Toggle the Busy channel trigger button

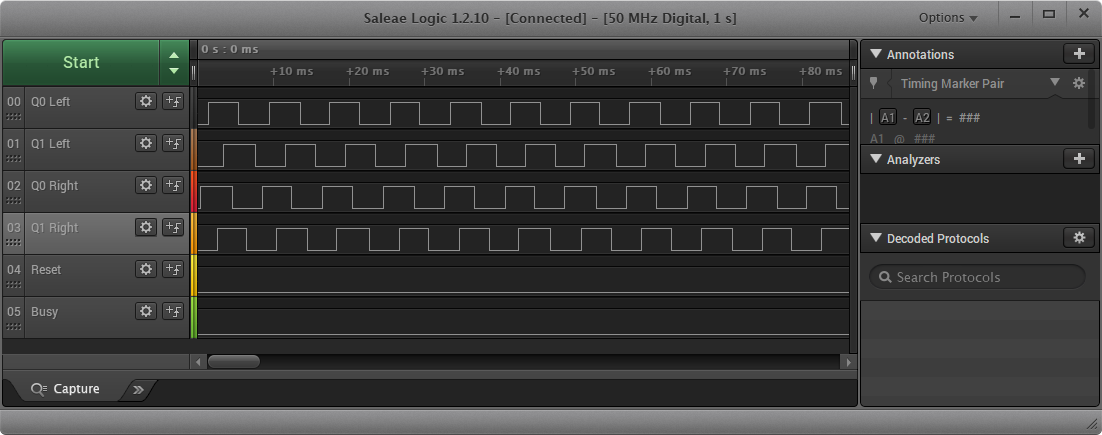coord(173,311)
